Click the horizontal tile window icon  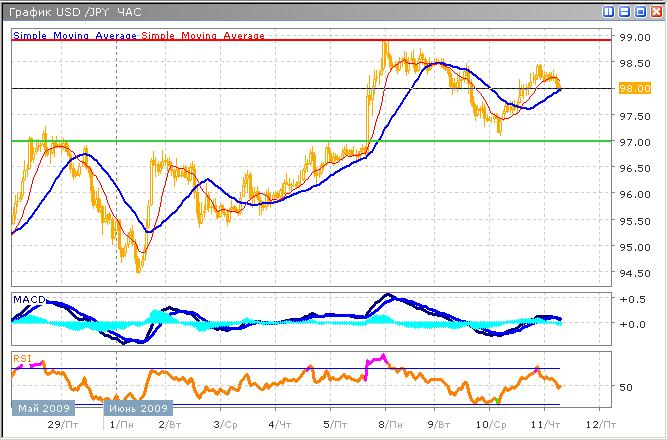(x=625, y=11)
